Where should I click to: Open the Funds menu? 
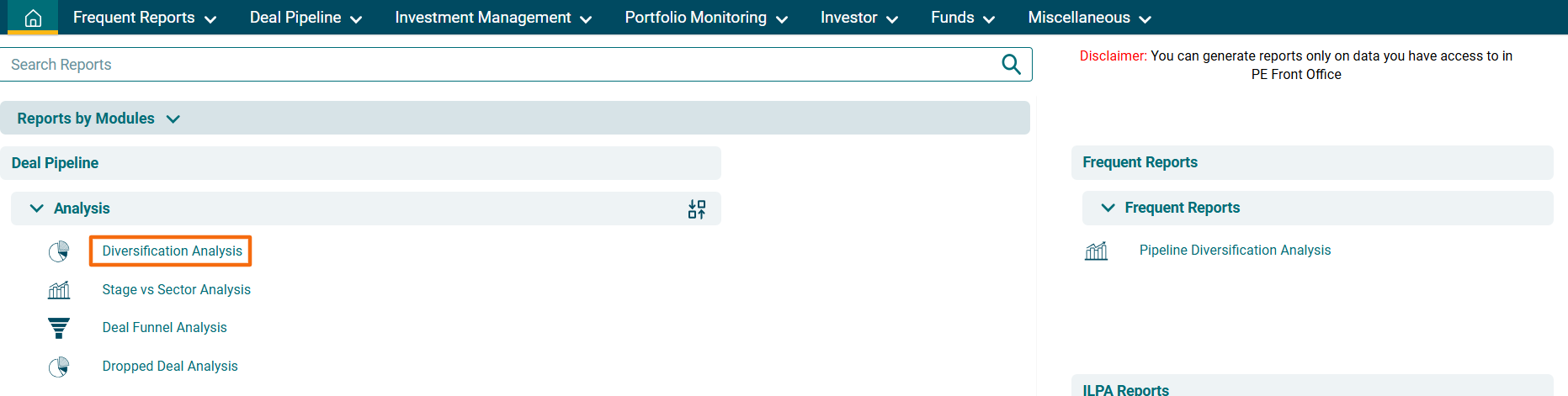point(963,18)
